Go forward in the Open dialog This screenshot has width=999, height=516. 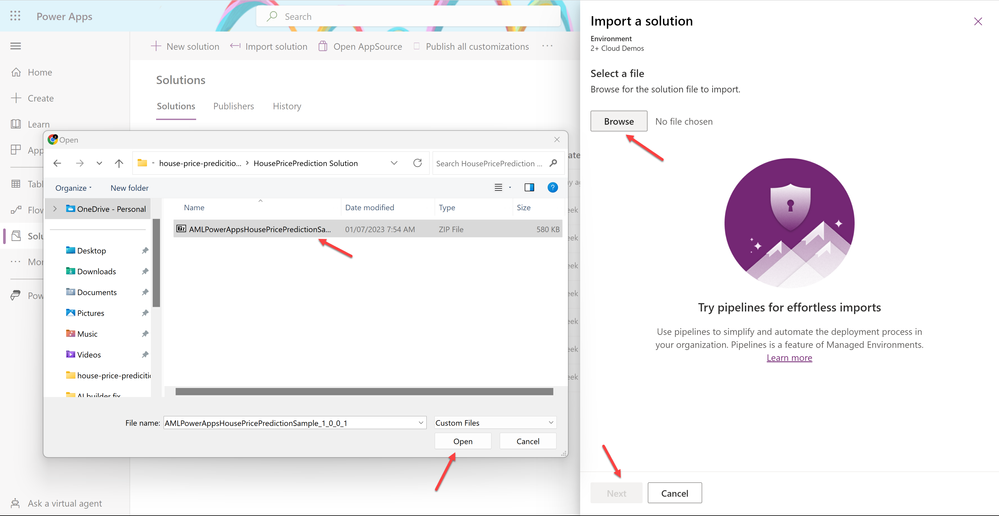pyautogui.click(x=80, y=163)
